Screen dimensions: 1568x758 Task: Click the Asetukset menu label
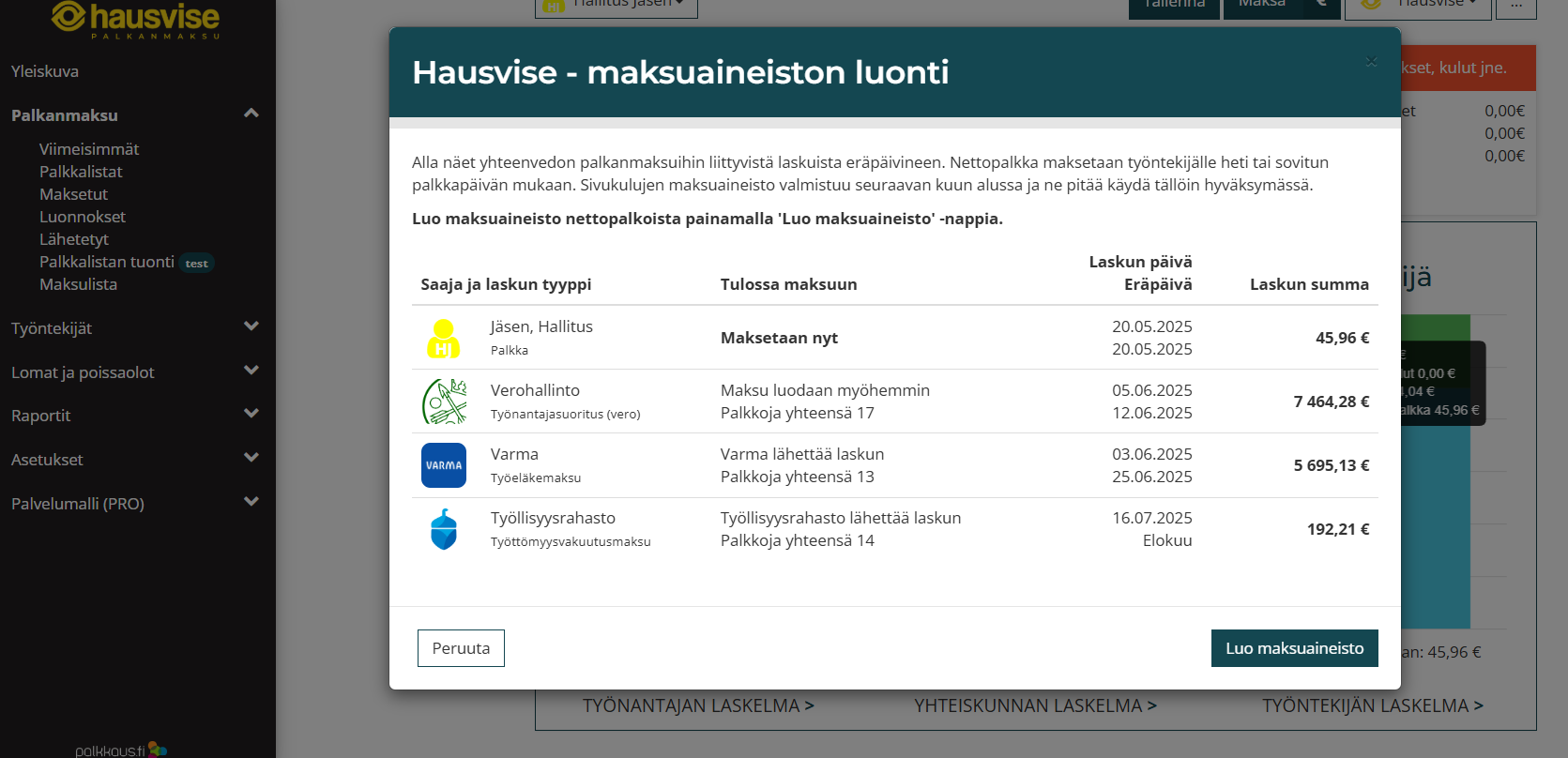point(47,460)
